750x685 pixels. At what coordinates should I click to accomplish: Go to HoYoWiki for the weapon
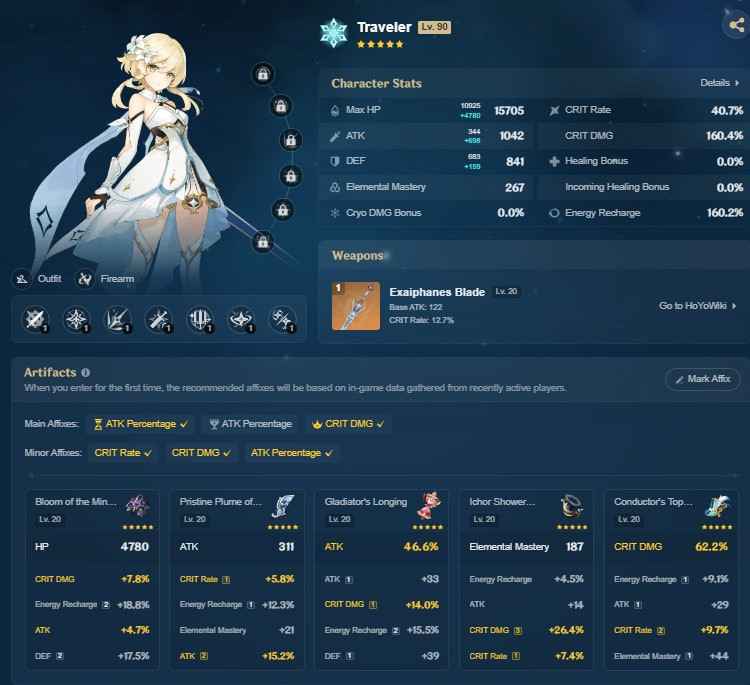tap(697, 306)
